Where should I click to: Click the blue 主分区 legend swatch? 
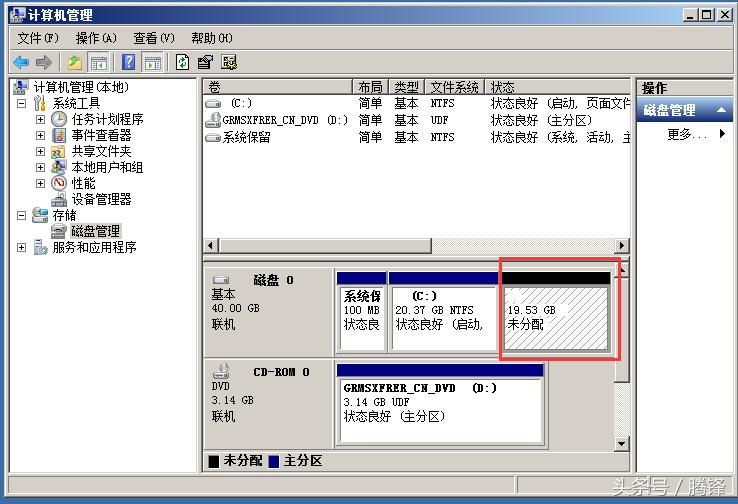pyautogui.click(x=274, y=461)
